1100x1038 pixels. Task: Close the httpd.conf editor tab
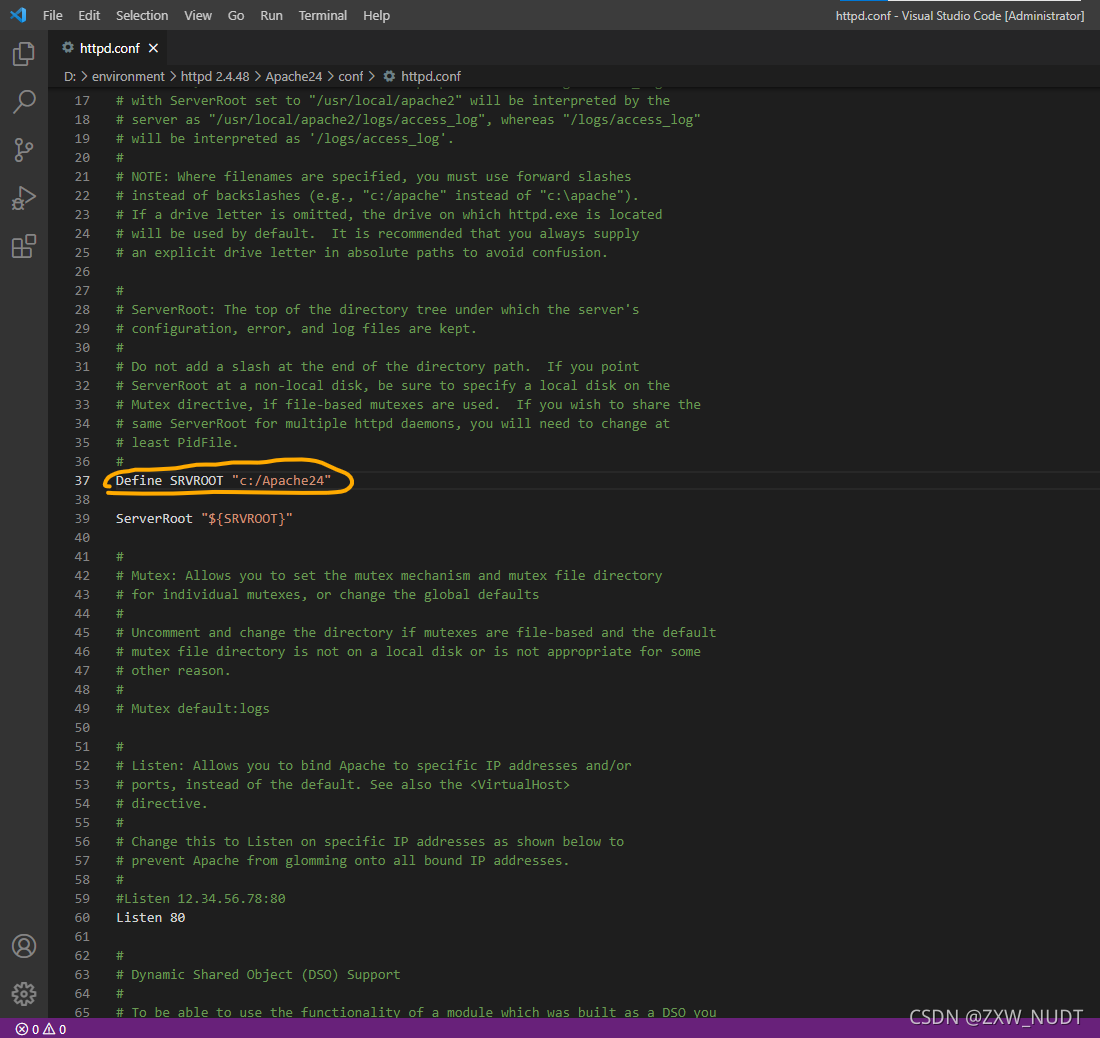(x=154, y=48)
